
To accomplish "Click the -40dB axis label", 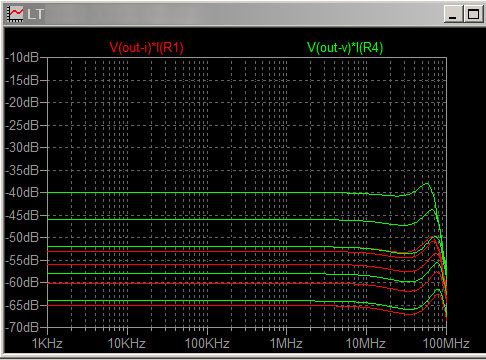I will point(22,192).
